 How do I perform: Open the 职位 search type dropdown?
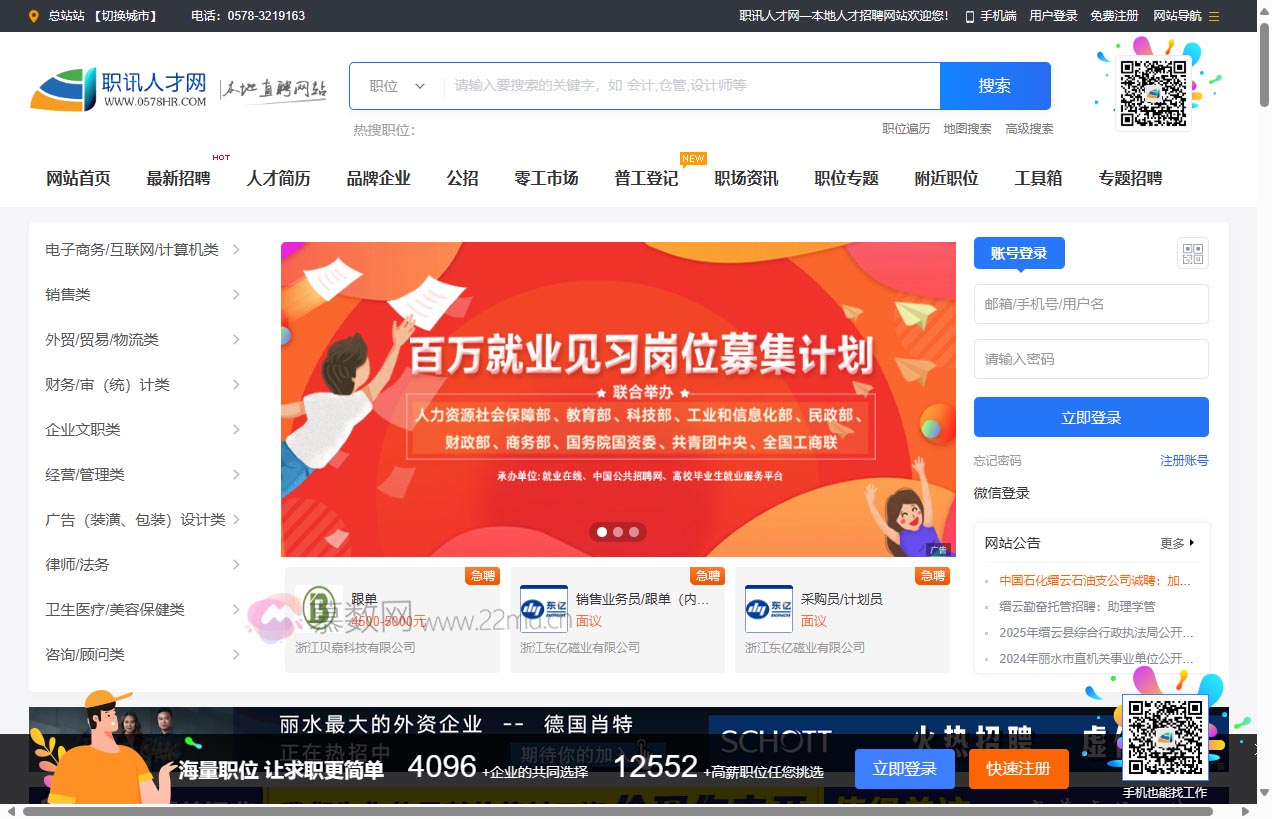click(394, 86)
